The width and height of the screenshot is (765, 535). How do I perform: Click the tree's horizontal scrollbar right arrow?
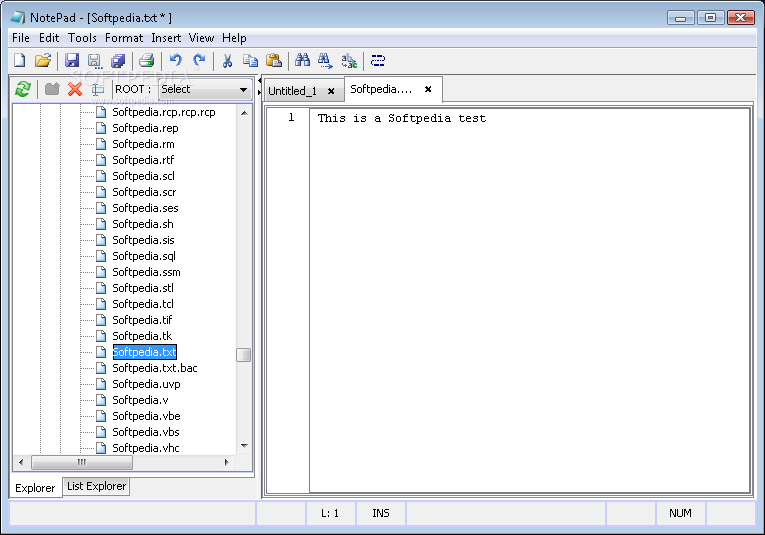pyautogui.click(x=226, y=462)
